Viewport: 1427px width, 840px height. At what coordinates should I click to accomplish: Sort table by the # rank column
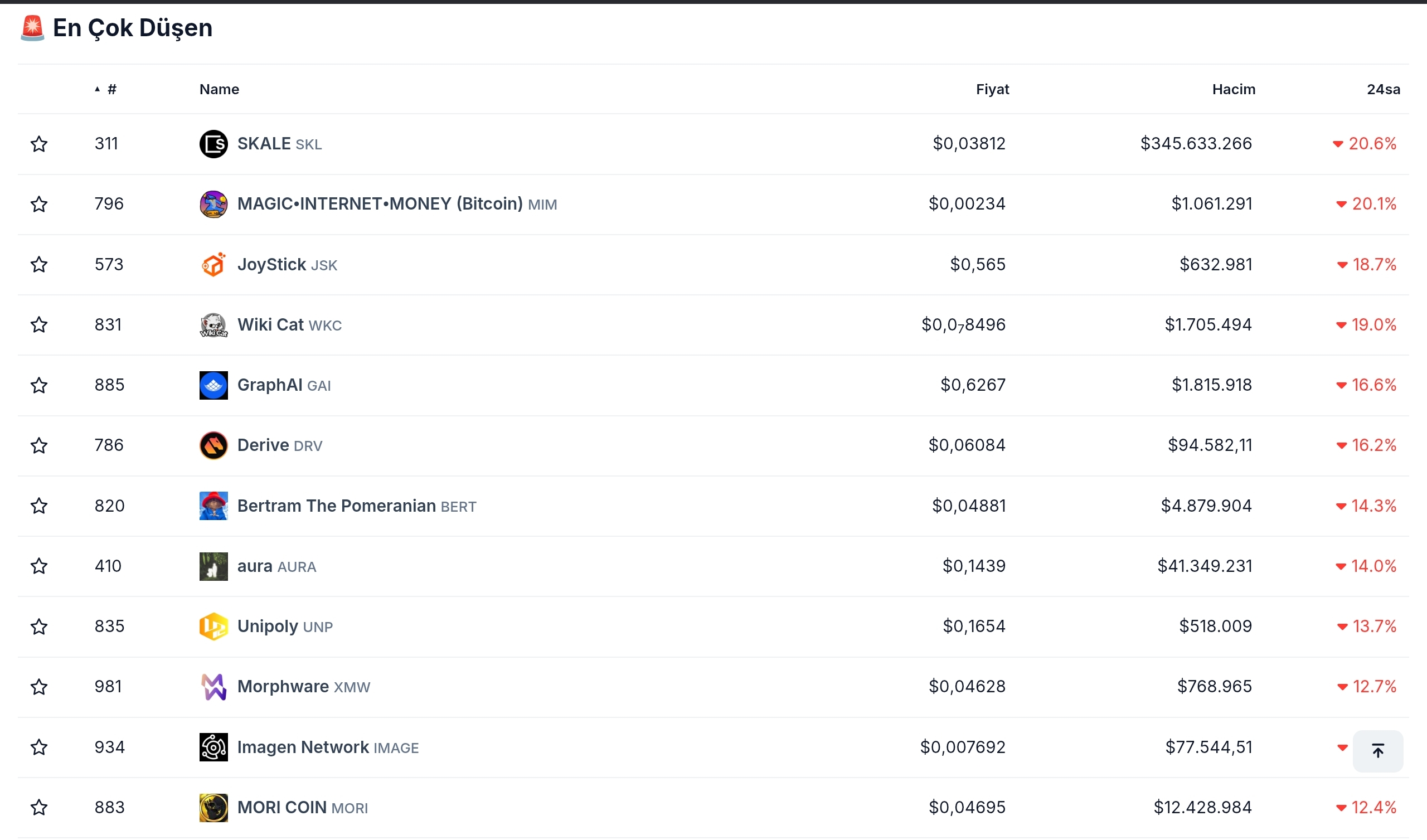[x=111, y=90]
